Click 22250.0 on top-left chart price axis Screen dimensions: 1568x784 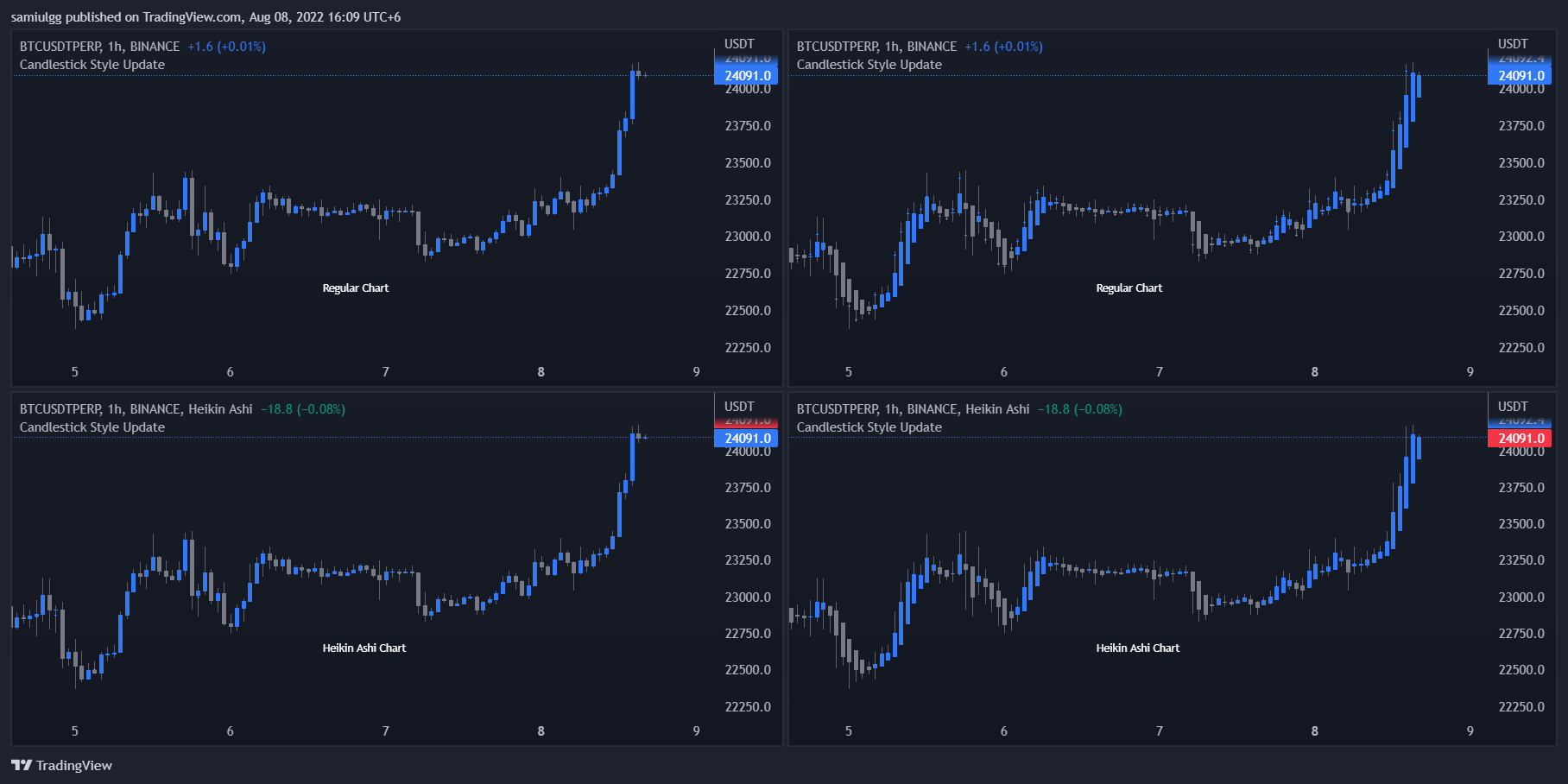point(748,348)
